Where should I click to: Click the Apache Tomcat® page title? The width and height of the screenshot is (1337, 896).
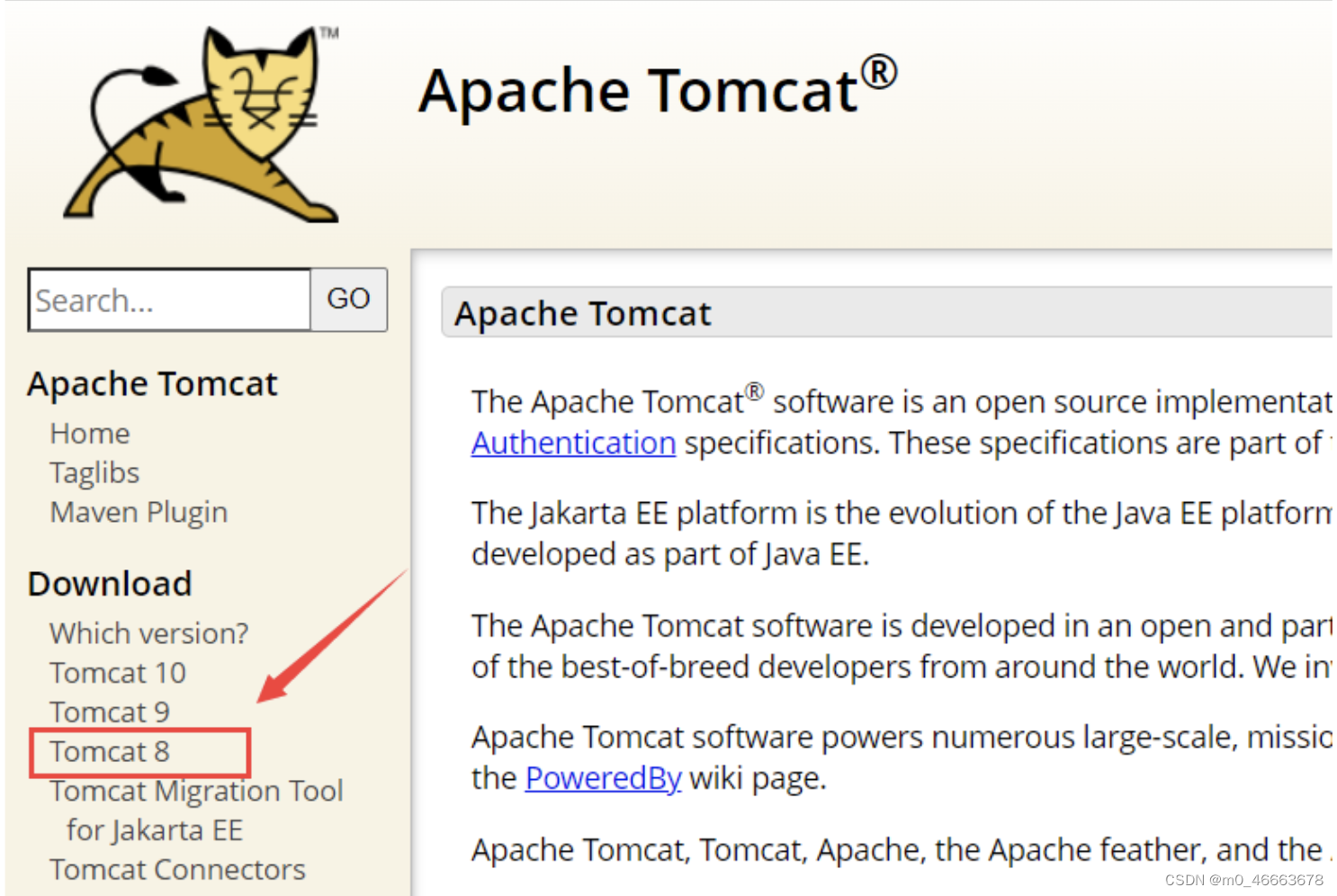(658, 88)
